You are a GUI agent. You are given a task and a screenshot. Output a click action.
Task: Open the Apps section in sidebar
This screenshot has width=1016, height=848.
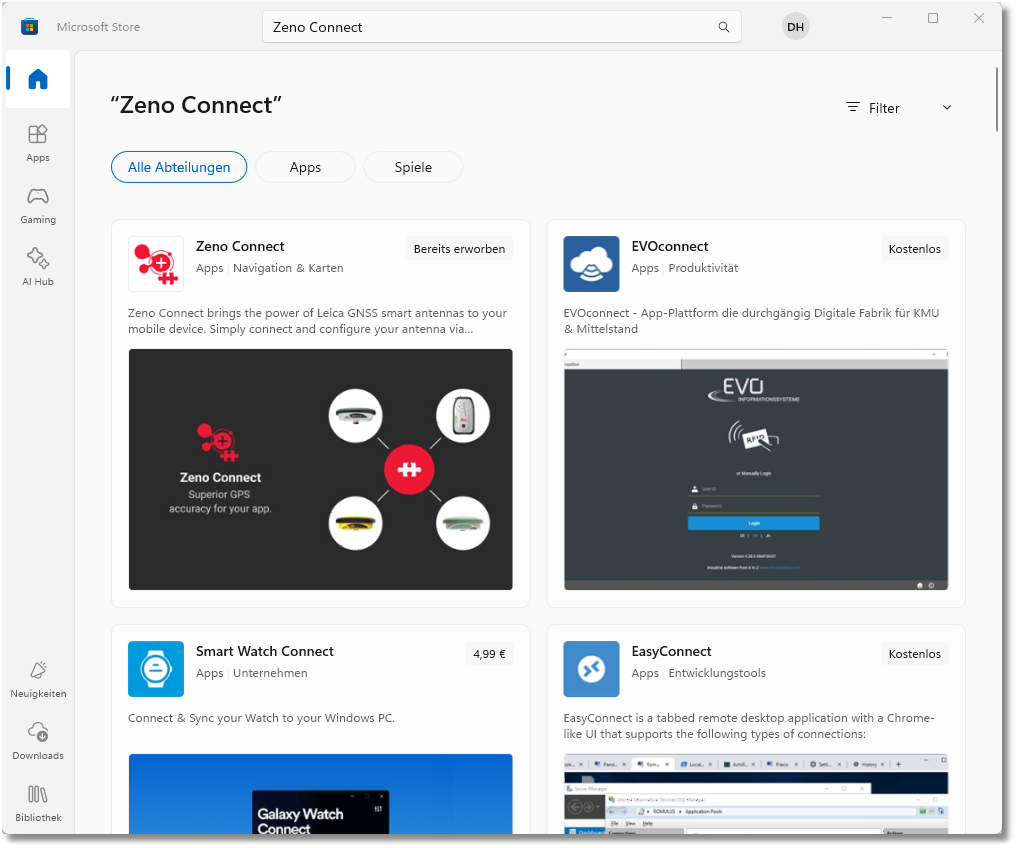38,142
